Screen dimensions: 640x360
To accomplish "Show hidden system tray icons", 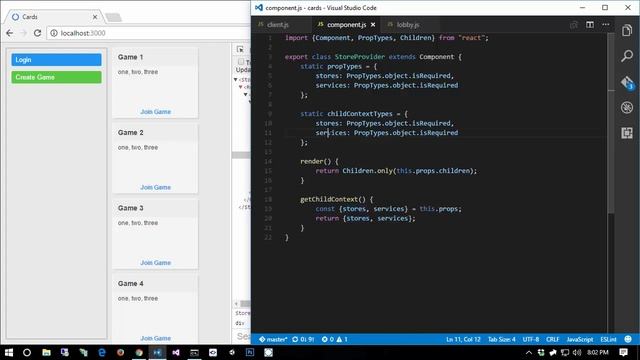I will click(529, 353).
